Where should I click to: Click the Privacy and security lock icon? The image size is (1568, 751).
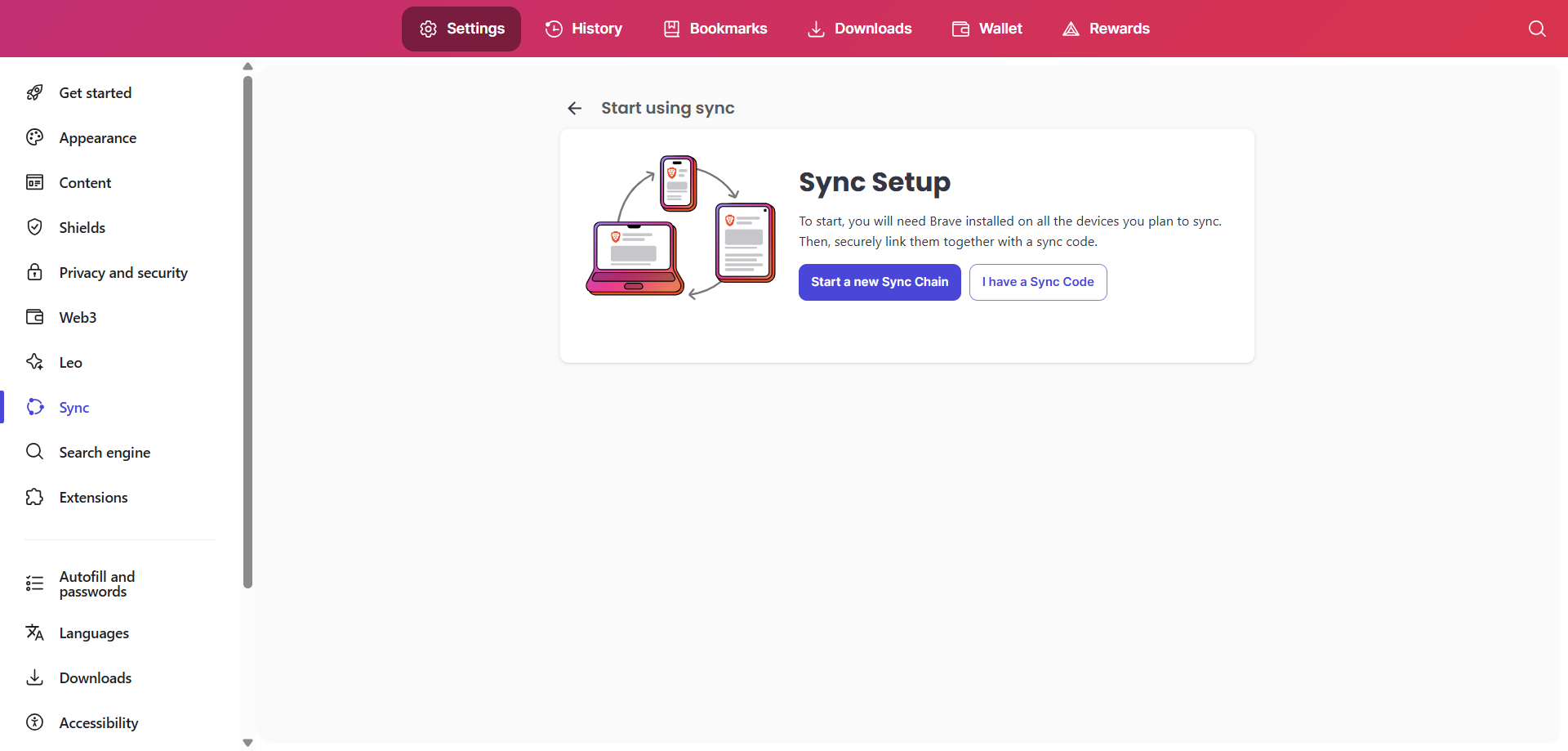click(x=34, y=272)
